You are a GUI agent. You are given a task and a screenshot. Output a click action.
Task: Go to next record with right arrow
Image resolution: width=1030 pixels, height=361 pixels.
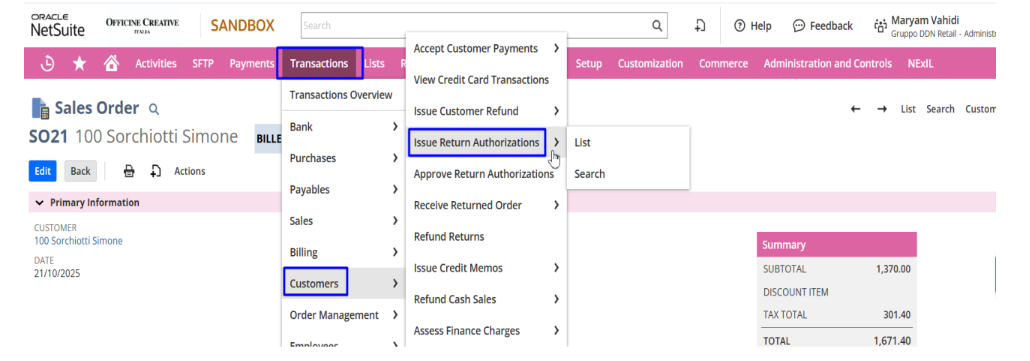click(x=882, y=109)
